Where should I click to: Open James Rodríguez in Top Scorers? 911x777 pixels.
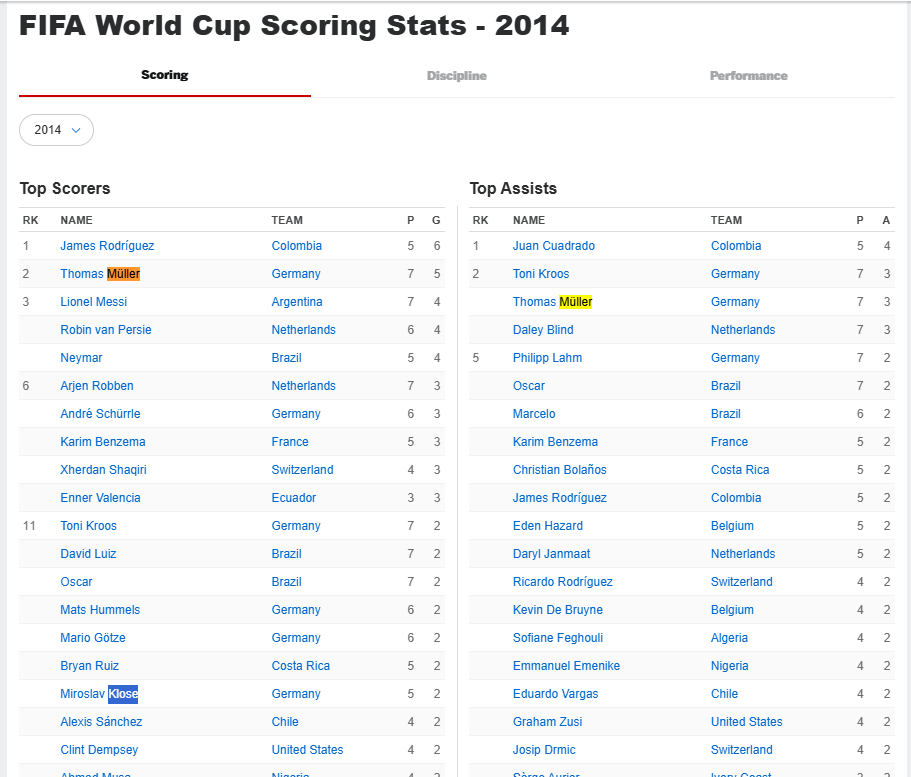[107, 246]
